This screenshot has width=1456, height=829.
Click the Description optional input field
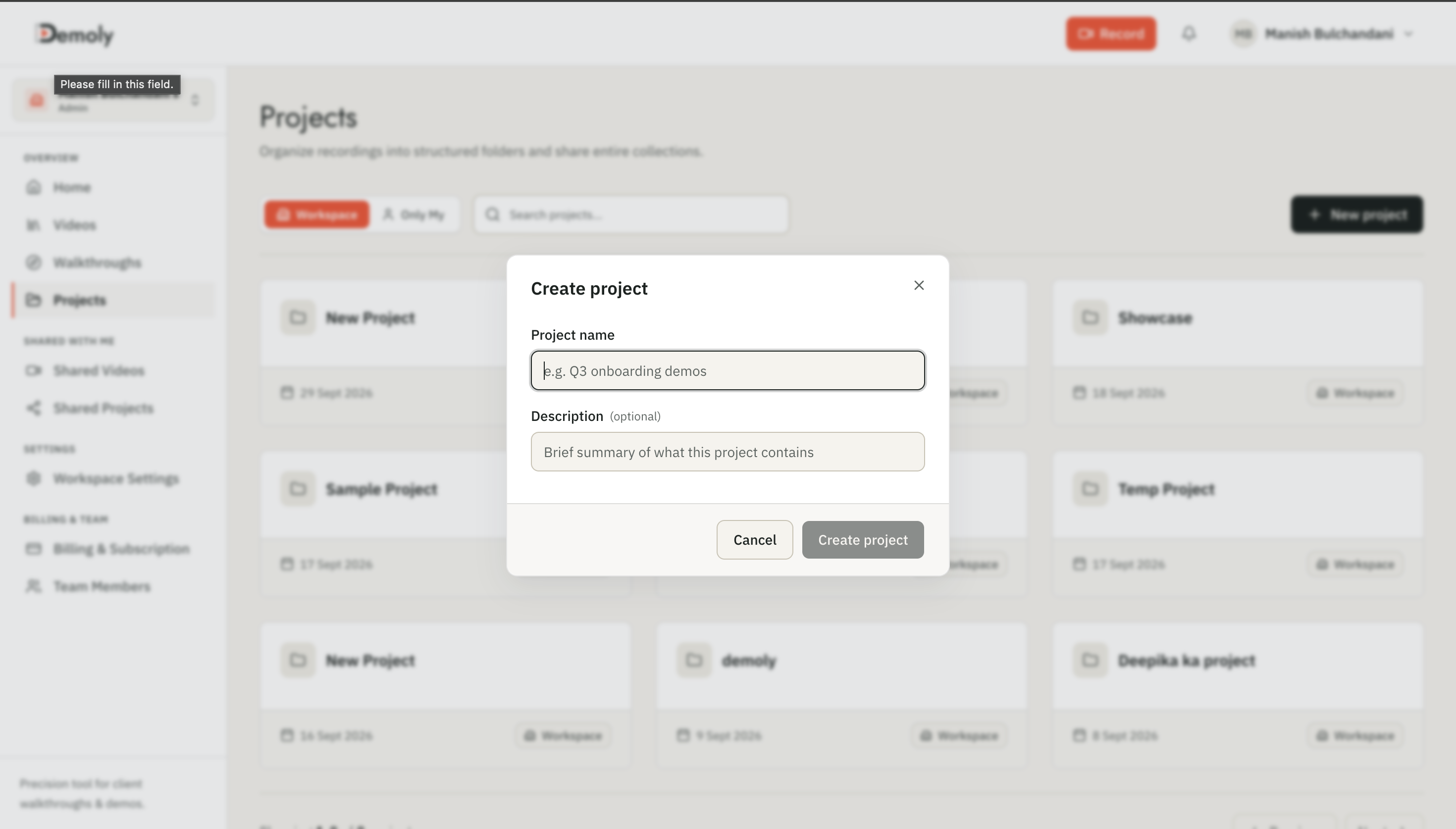[728, 452]
